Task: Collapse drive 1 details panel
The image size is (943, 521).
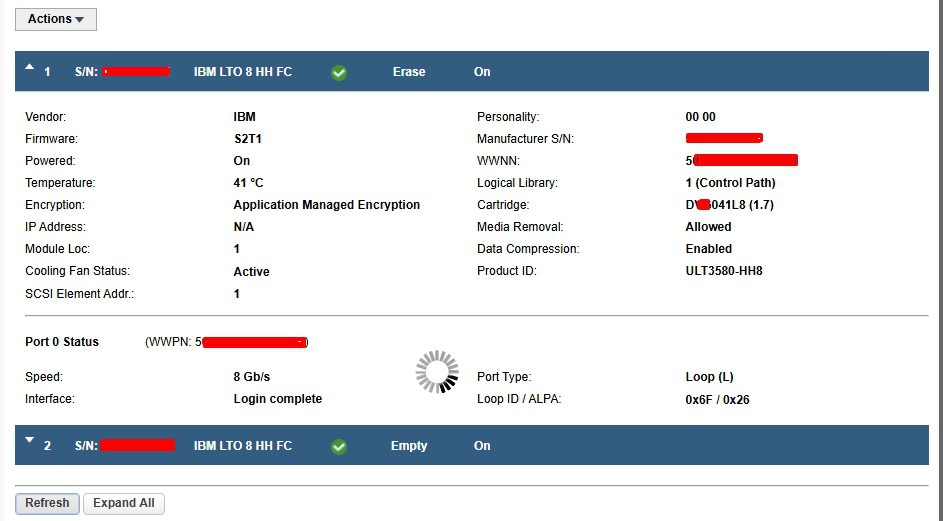Action: [29, 68]
